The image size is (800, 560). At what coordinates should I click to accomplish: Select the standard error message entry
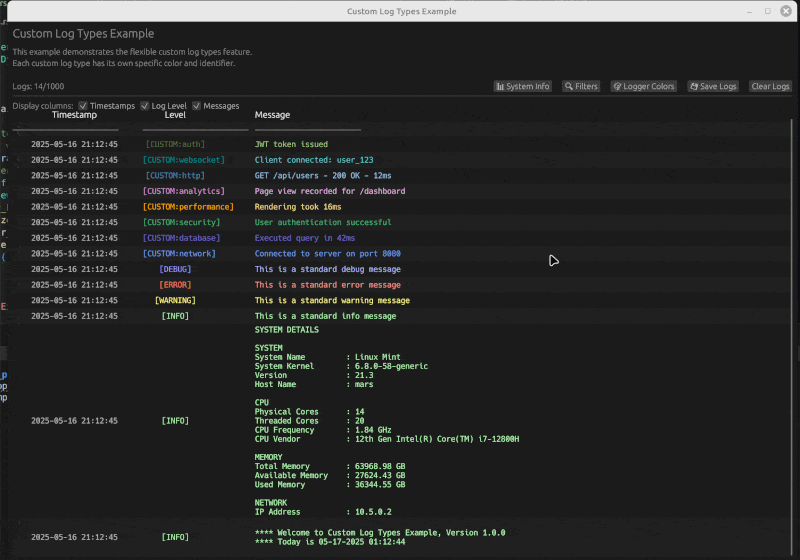click(327, 285)
